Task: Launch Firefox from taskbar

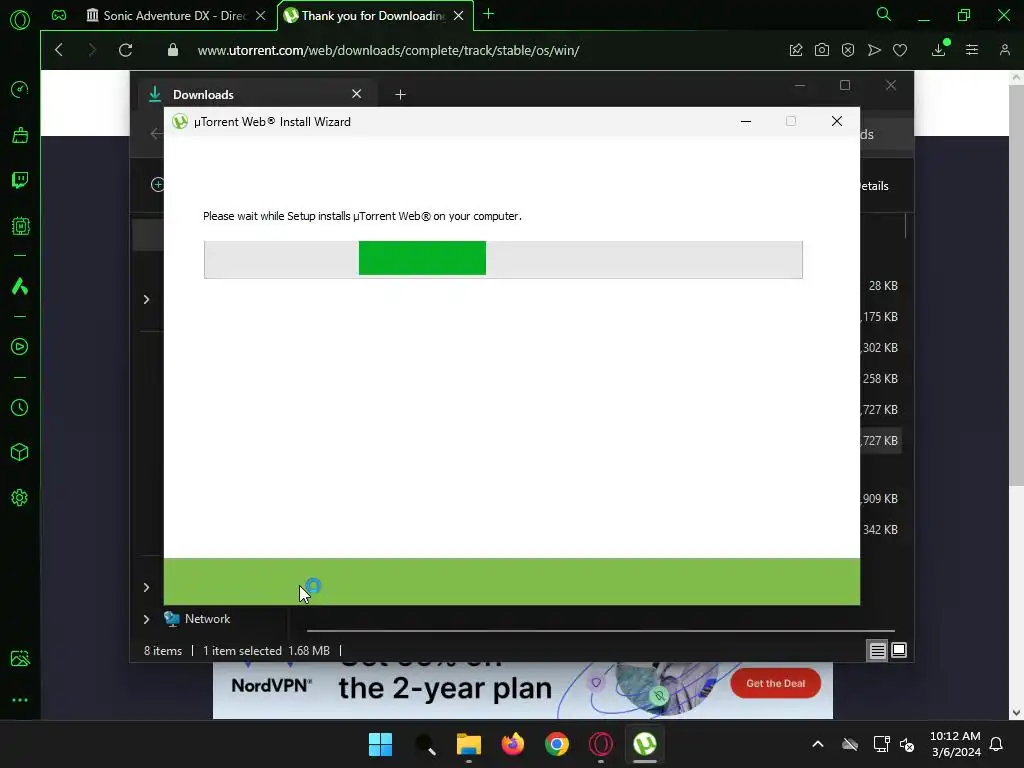Action: point(513,744)
